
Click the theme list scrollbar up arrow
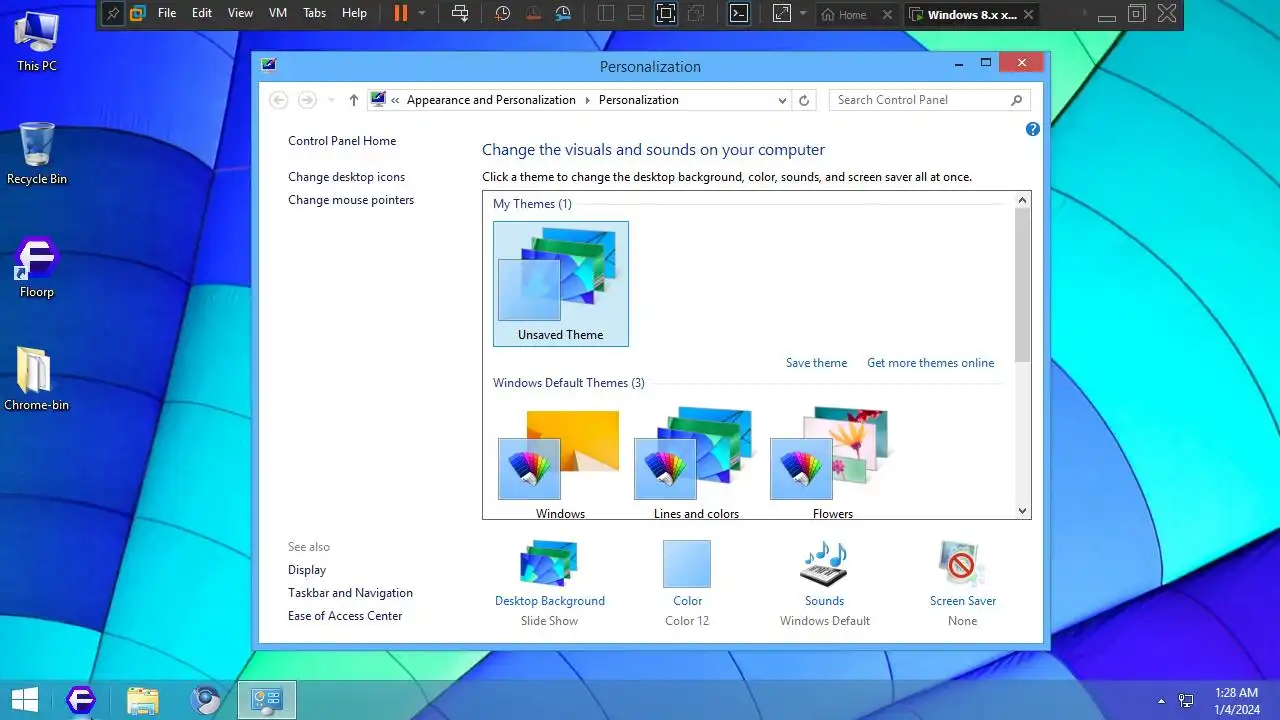tap(1022, 200)
